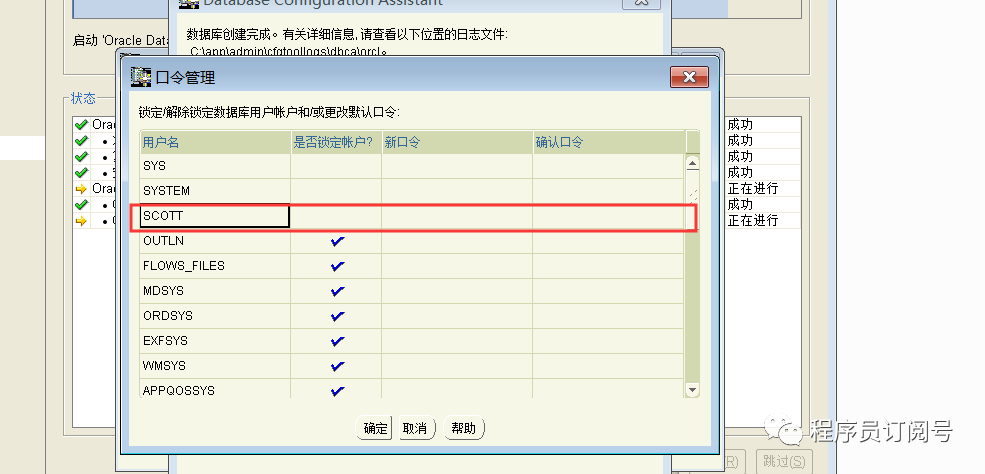Select the SCOTT username cell
The height and width of the screenshot is (474, 985).
pos(215,216)
